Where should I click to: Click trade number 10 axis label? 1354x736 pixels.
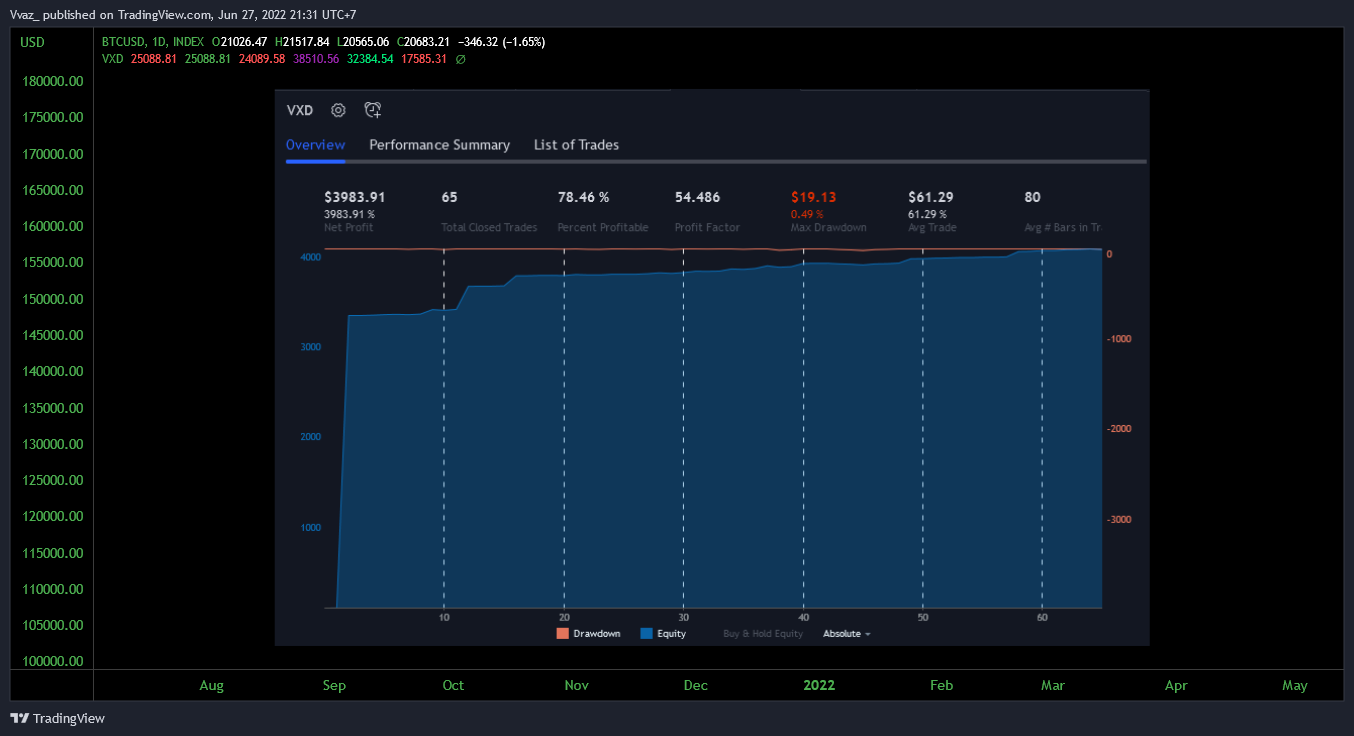coord(444,617)
